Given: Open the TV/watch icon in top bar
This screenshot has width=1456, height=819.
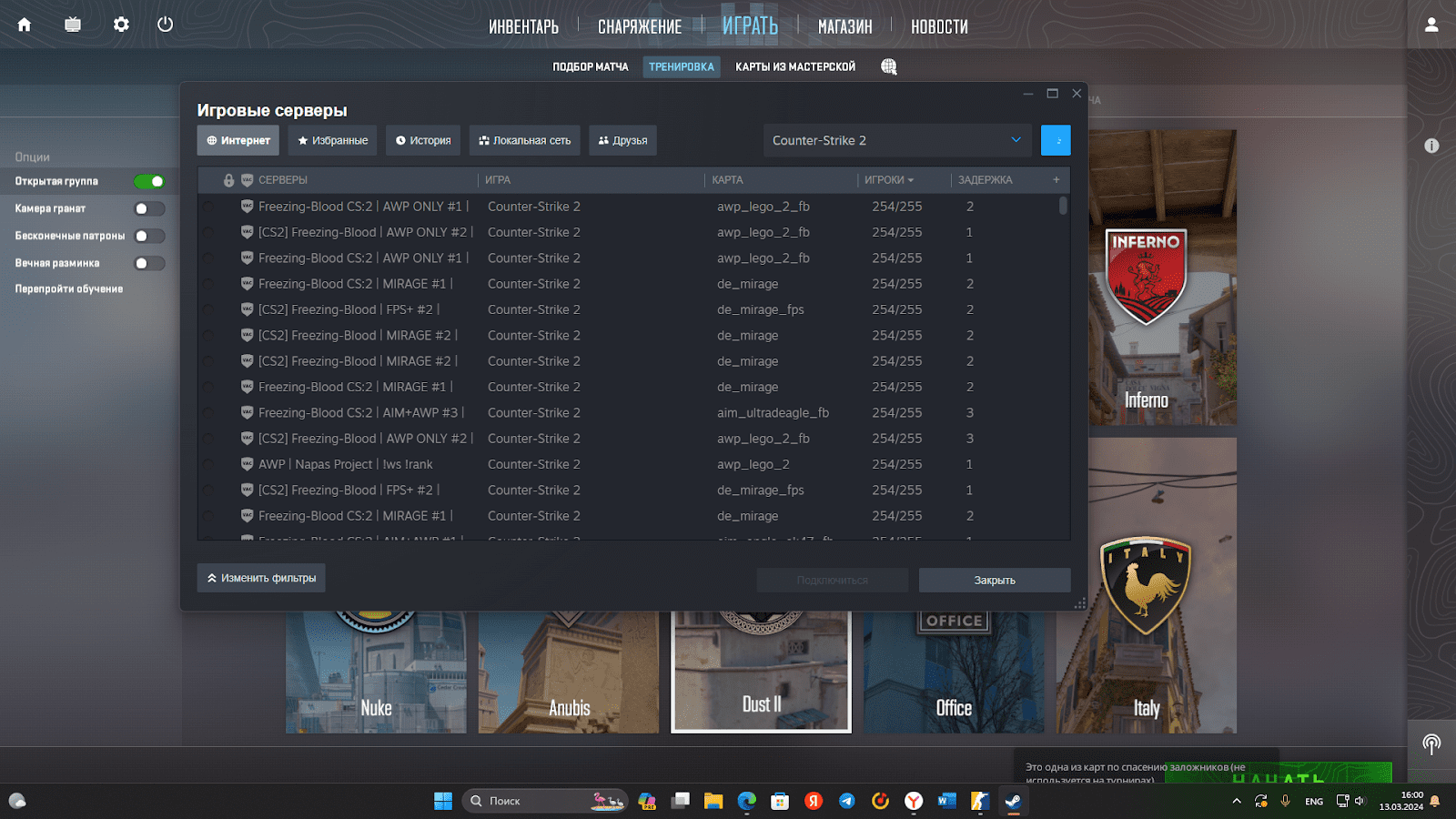Looking at the screenshot, I should point(73,25).
